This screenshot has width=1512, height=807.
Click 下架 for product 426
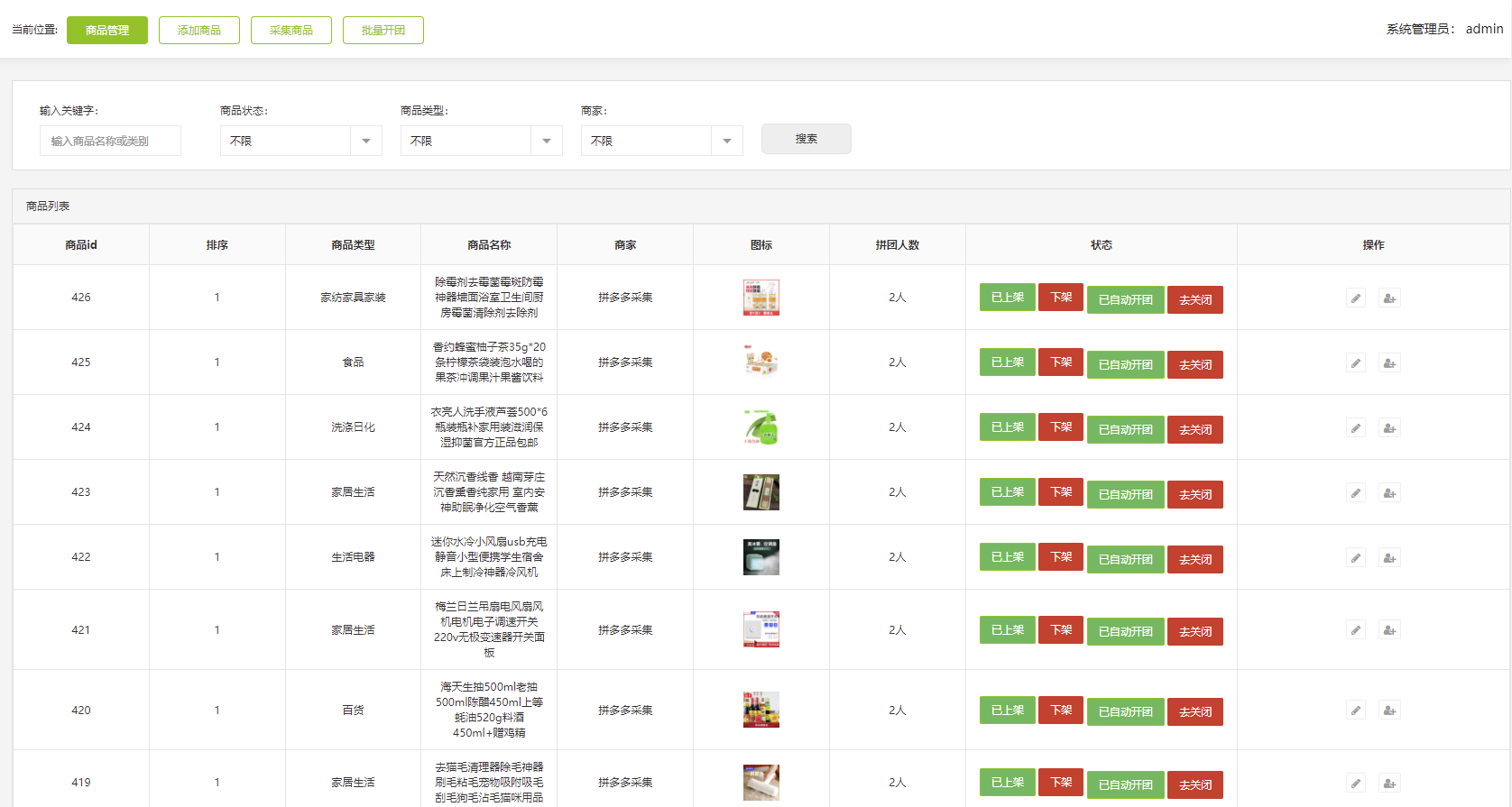click(1061, 298)
